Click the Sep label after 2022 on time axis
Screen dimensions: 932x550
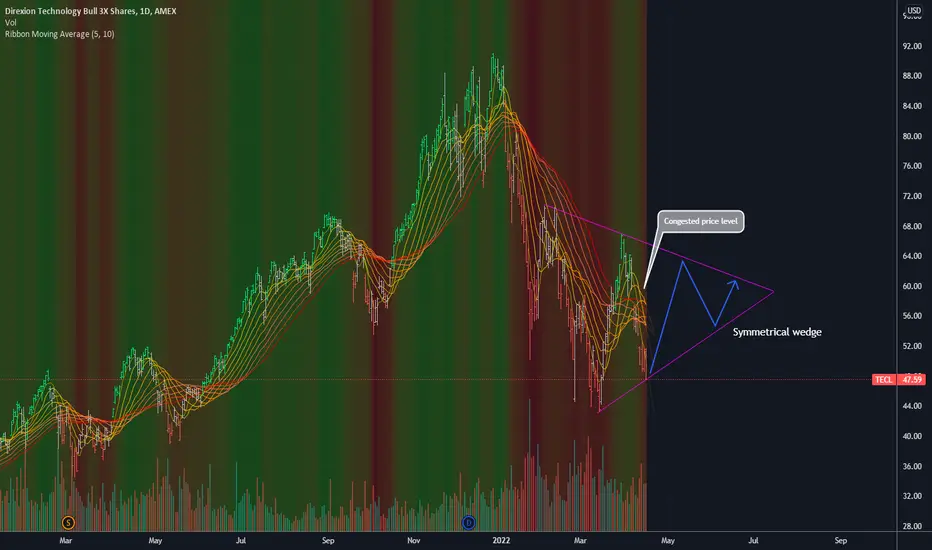pyautogui.click(x=840, y=540)
